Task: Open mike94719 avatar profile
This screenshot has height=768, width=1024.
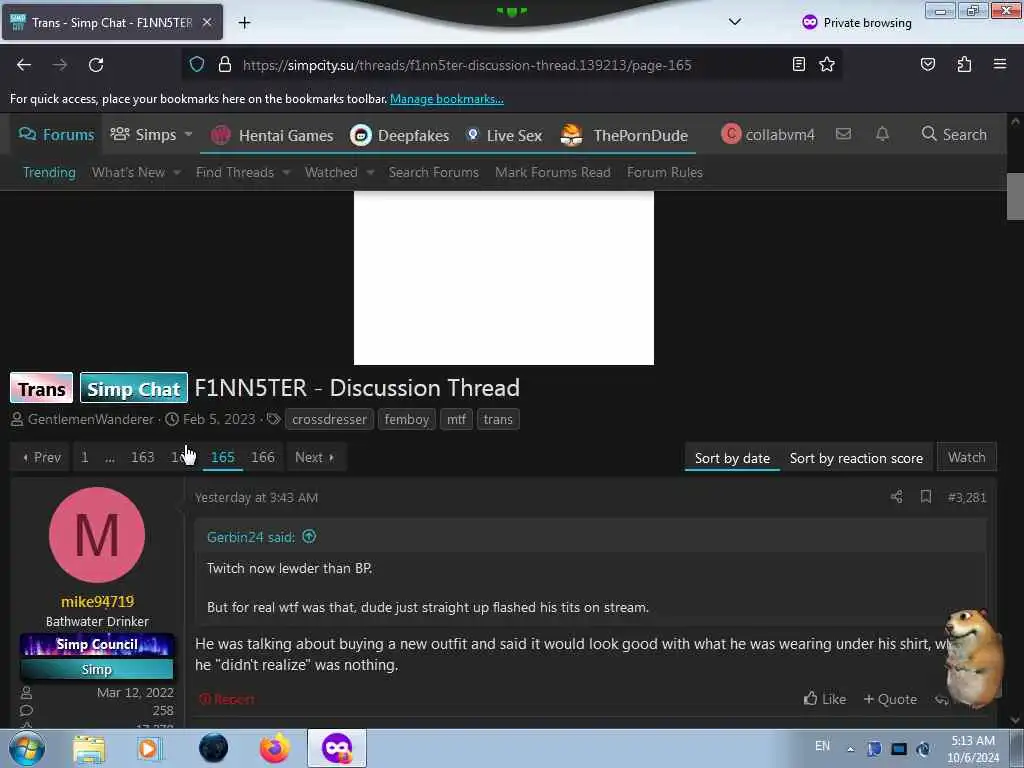Action: [x=97, y=535]
